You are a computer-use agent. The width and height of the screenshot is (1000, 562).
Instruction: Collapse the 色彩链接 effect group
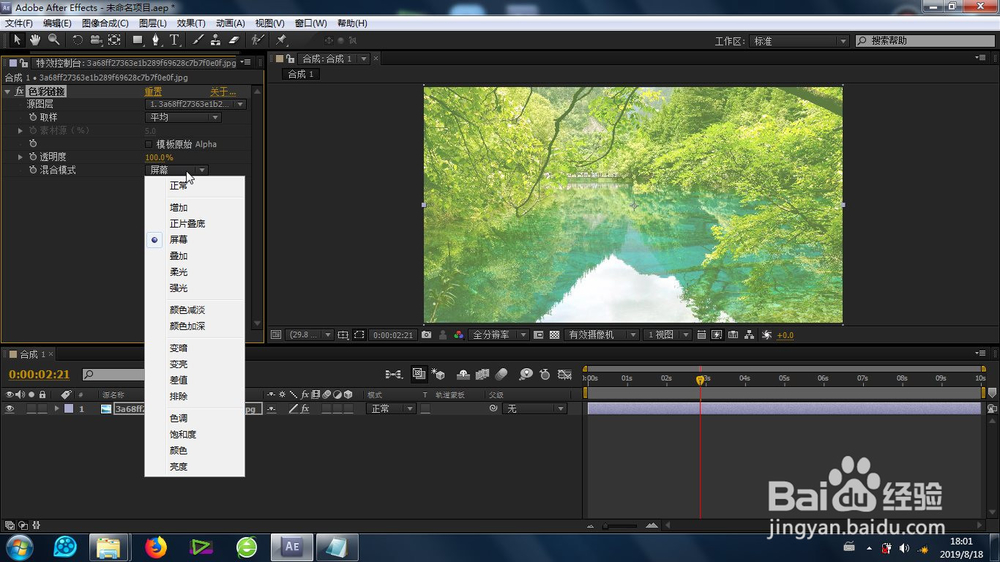tap(8, 91)
